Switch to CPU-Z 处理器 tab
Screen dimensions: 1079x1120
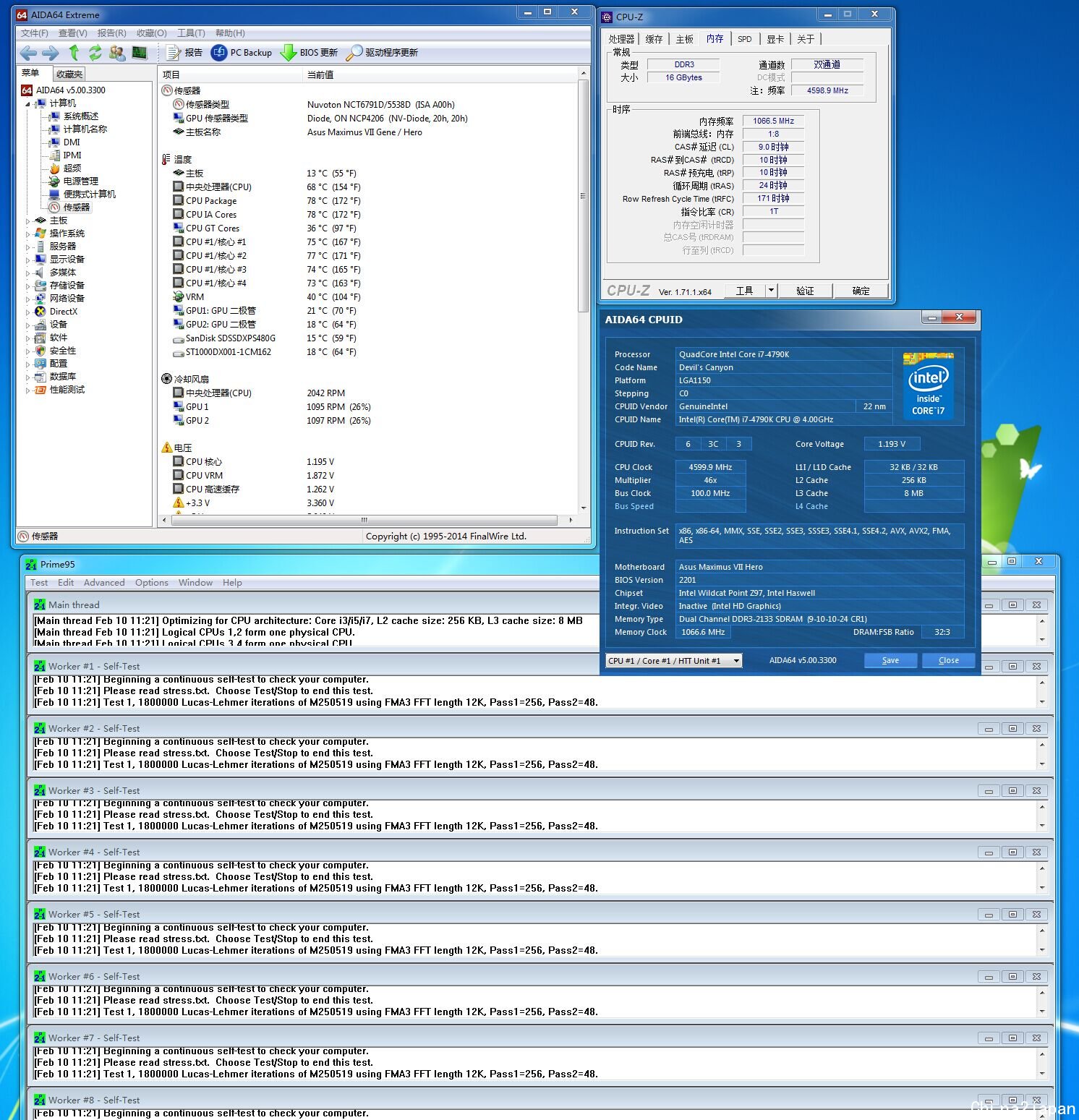tap(621, 39)
